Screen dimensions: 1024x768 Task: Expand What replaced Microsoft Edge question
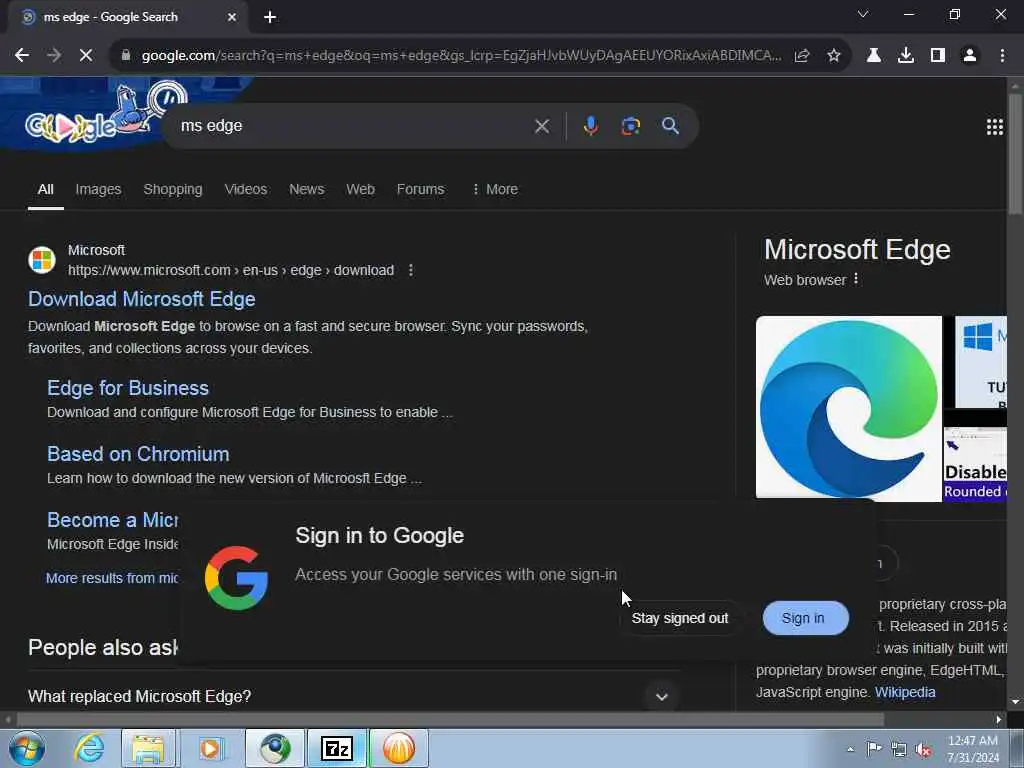(353, 696)
